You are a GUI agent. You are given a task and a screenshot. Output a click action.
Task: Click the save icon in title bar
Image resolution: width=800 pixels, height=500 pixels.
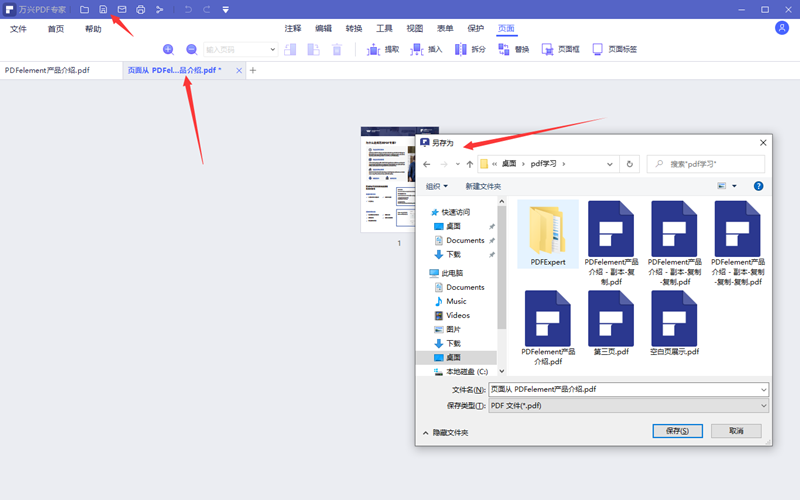[x=103, y=9]
